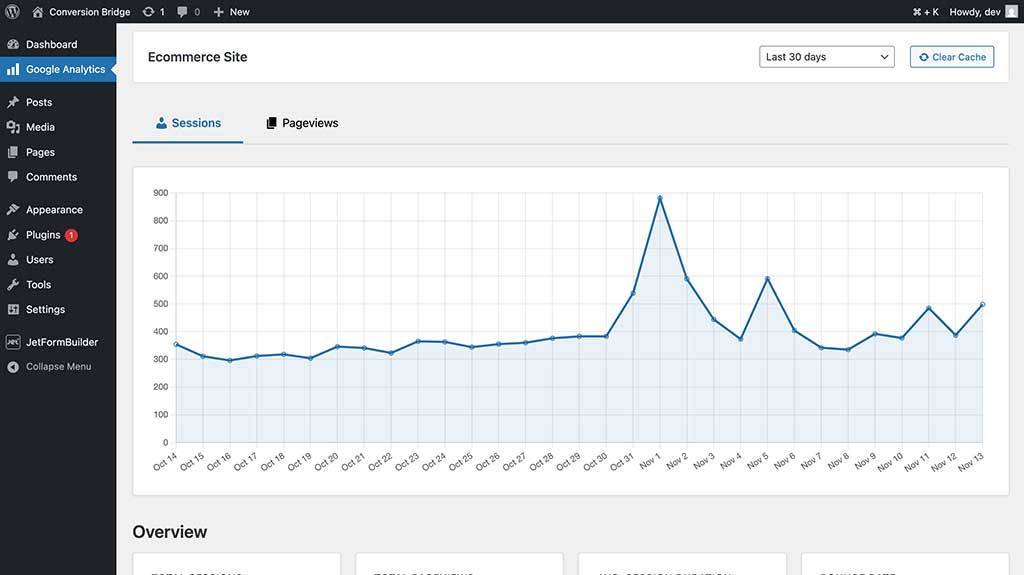The width and height of the screenshot is (1024, 575).
Task: Open the JetFormBuilder menu
Action: tap(61, 342)
